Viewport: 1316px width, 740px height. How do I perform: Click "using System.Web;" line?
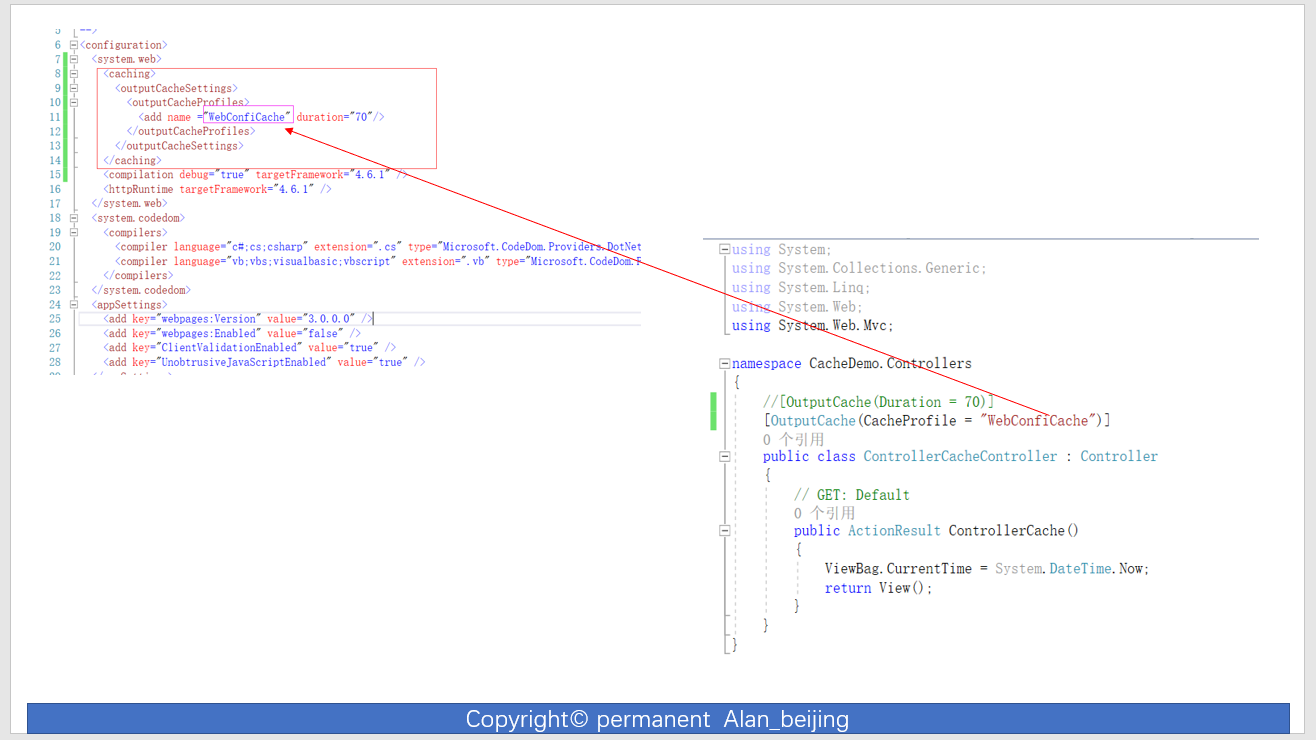(797, 307)
